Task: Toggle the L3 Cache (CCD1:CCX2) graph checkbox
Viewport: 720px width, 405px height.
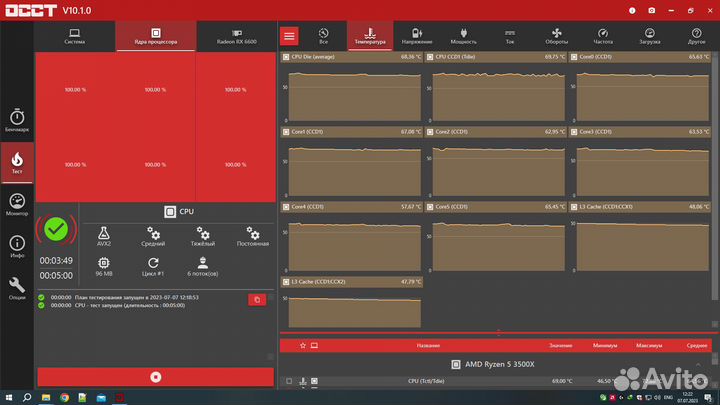Action: point(287,282)
